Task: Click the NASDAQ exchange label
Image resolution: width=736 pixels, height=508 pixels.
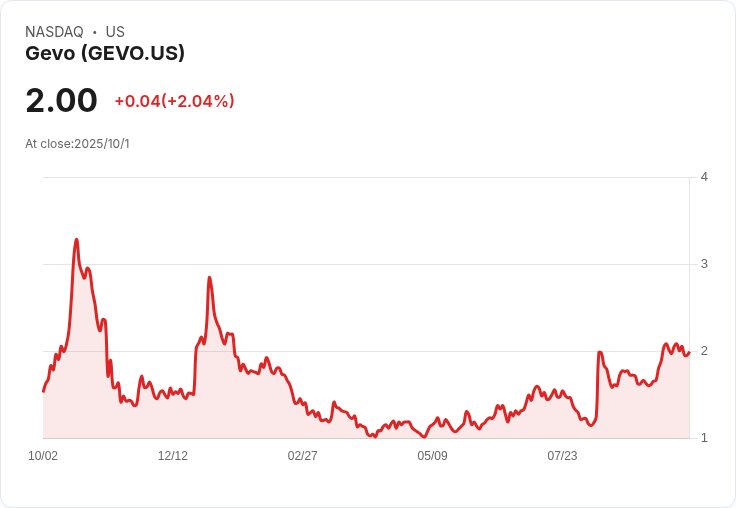Action: 54,32
